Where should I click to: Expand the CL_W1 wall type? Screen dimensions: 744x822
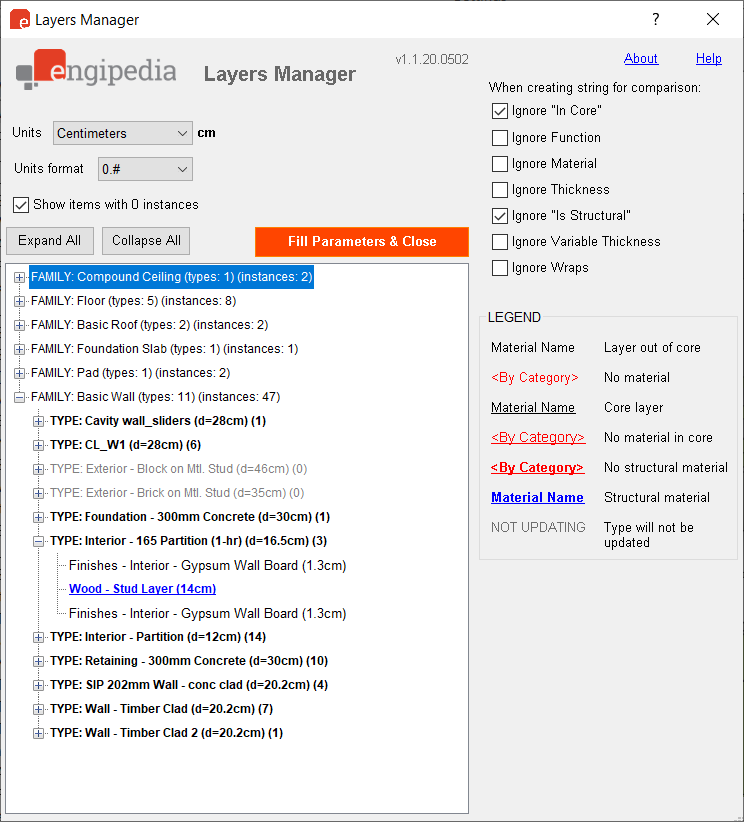pos(39,445)
